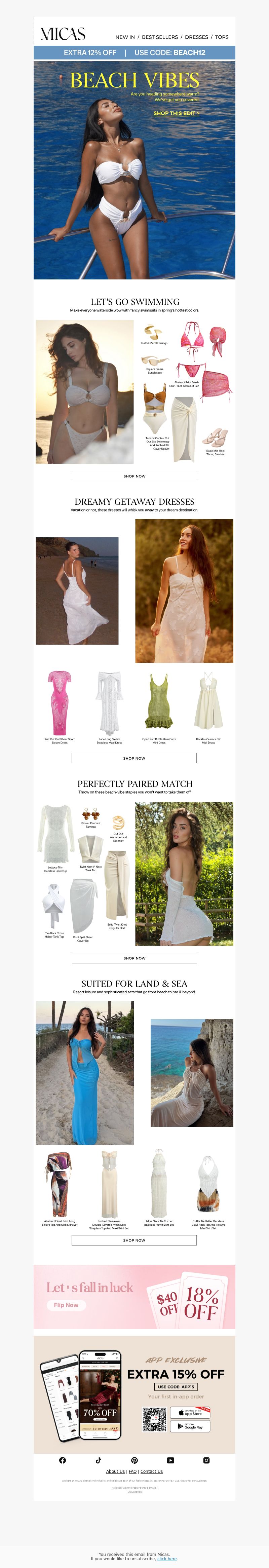Open the Facebook icon in footer
Screen dimensions: 269x1568
[x=62, y=1460]
